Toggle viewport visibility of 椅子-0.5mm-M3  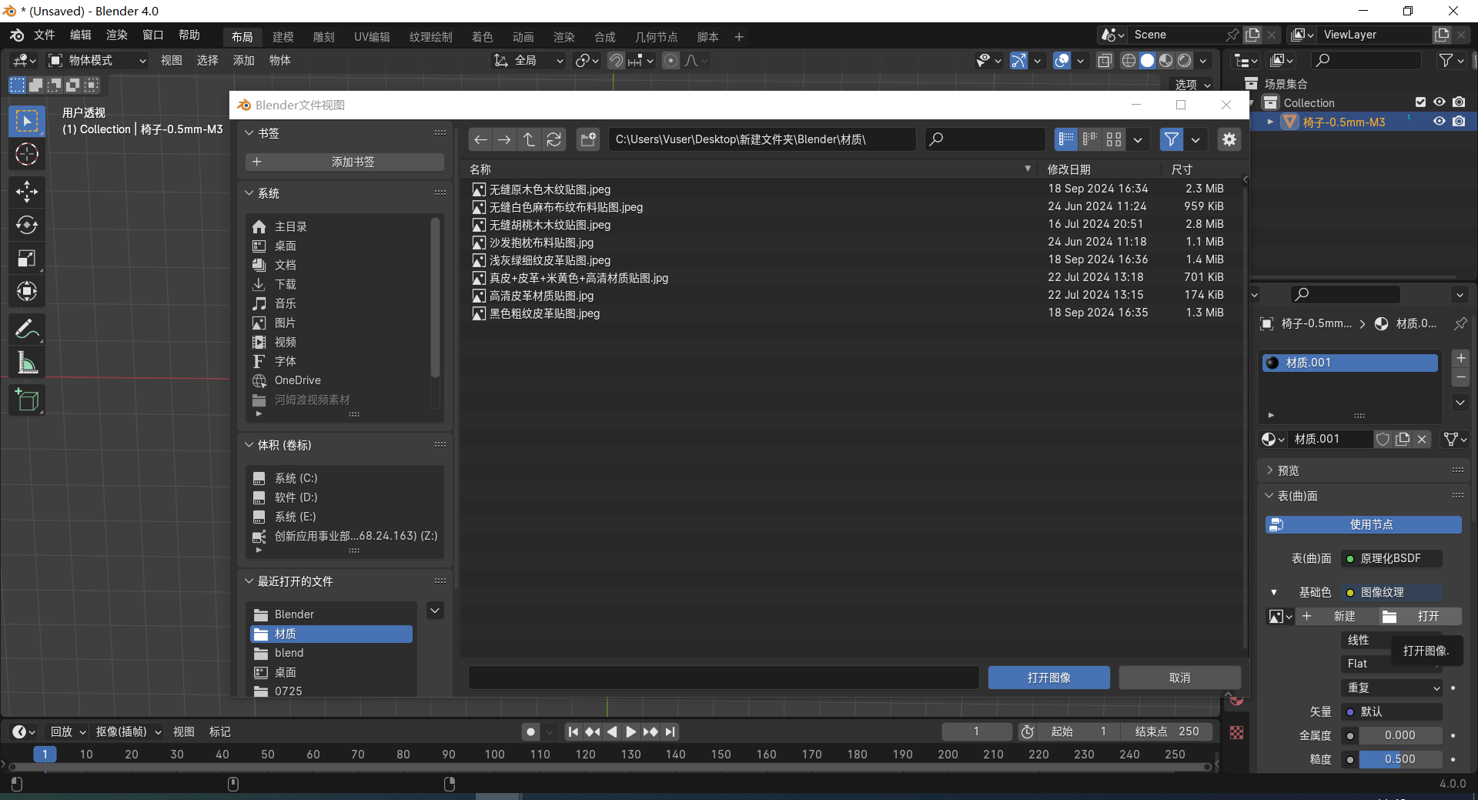tap(1439, 122)
